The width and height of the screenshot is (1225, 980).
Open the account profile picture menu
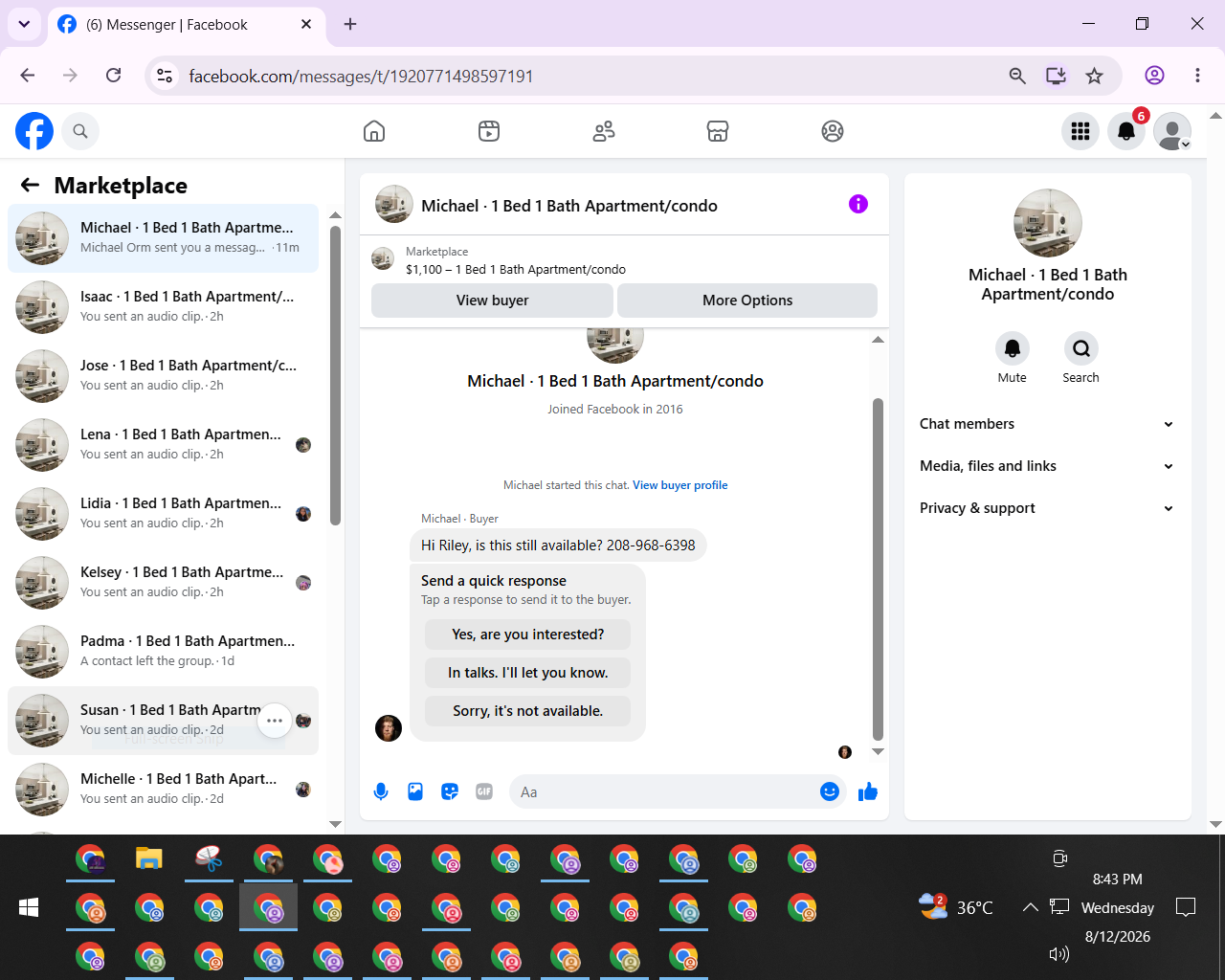pyautogui.click(x=1172, y=131)
